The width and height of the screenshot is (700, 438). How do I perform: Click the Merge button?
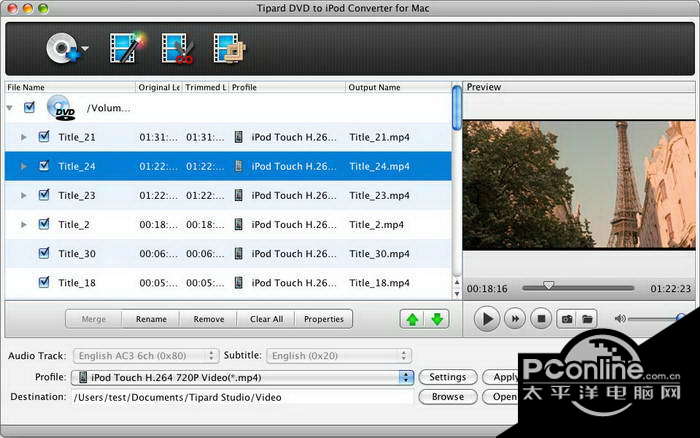pyautogui.click(x=94, y=319)
